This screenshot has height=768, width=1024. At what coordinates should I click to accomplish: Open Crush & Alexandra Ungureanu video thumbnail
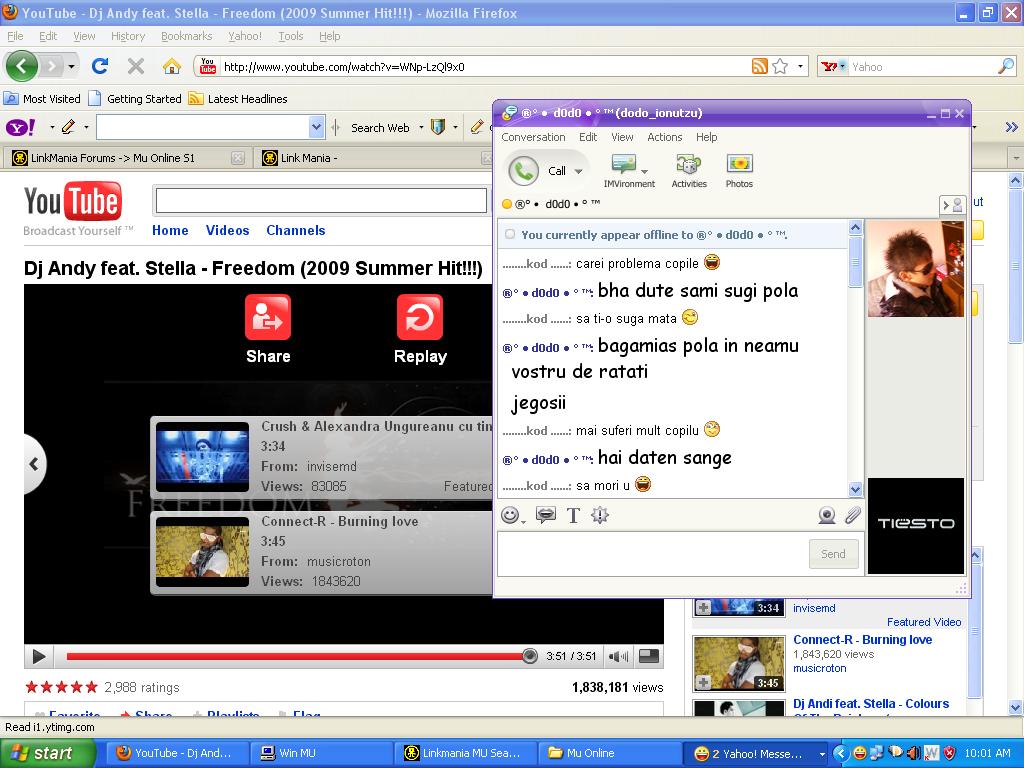click(x=202, y=456)
